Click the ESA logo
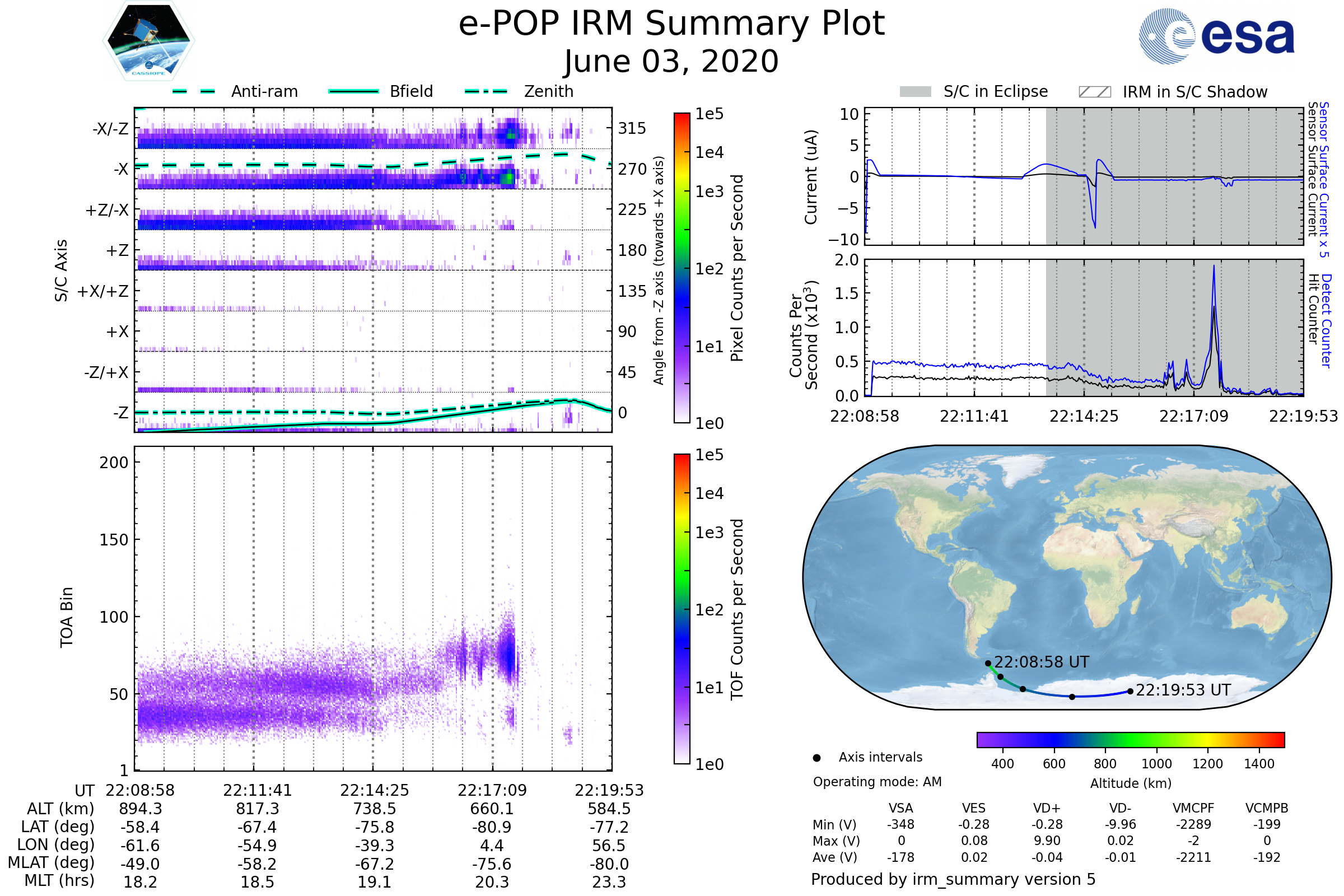The width and height of the screenshot is (1344, 896). click(1216, 36)
